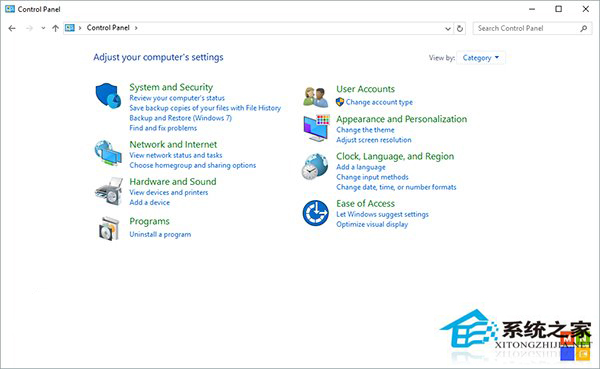Click Add a device link
600x369 pixels.
(x=150, y=202)
